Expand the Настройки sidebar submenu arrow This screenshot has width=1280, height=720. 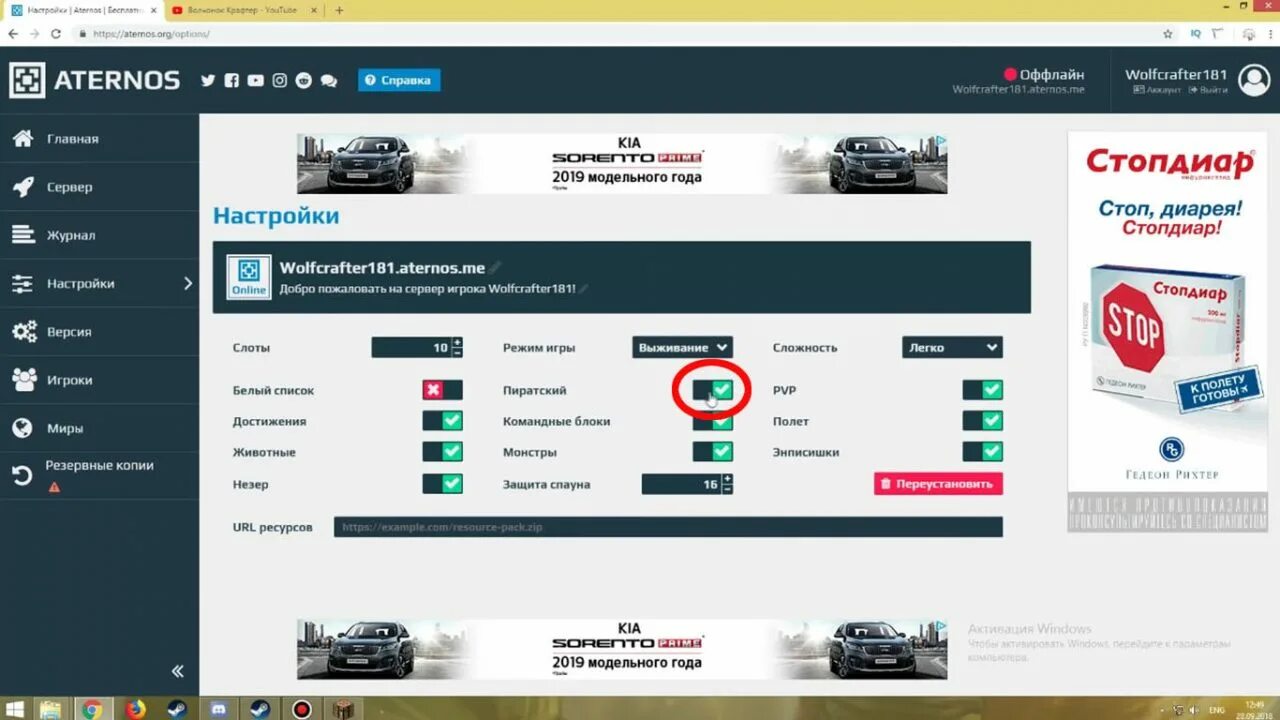point(187,284)
